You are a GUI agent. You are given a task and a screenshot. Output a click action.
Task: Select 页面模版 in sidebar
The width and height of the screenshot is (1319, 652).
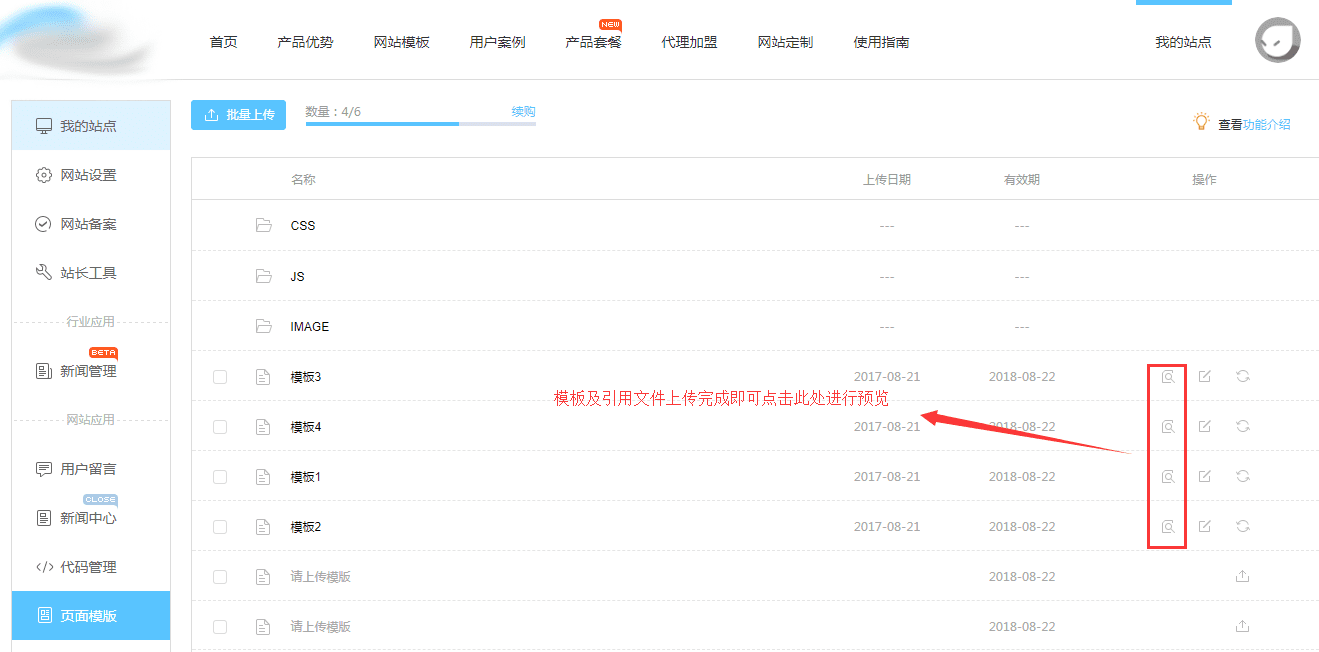click(x=91, y=616)
